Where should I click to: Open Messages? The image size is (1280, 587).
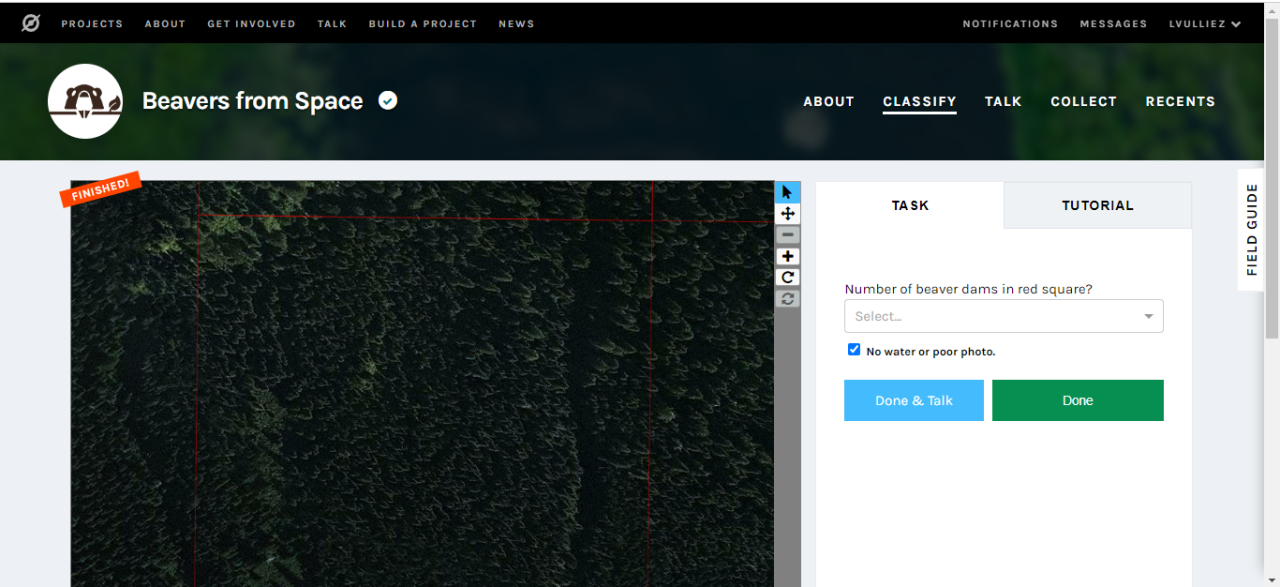[x=1113, y=24]
